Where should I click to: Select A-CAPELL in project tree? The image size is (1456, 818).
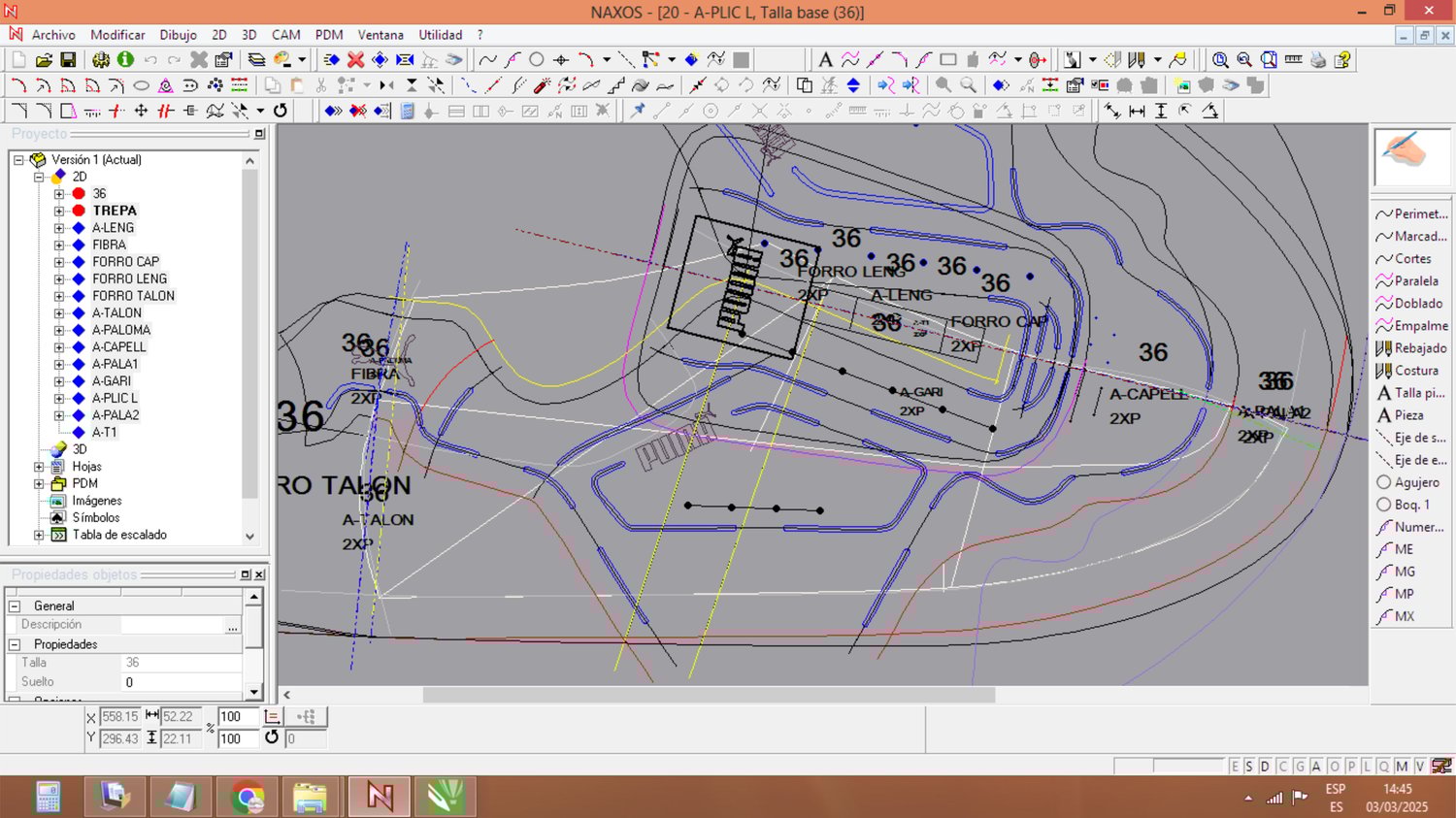click(118, 347)
